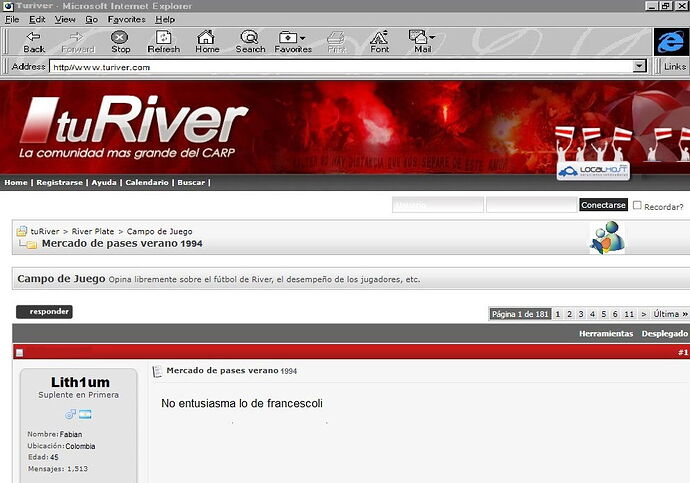The image size is (690, 483).
Task: Click the Forward toolbar button
Action: [78, 42]
